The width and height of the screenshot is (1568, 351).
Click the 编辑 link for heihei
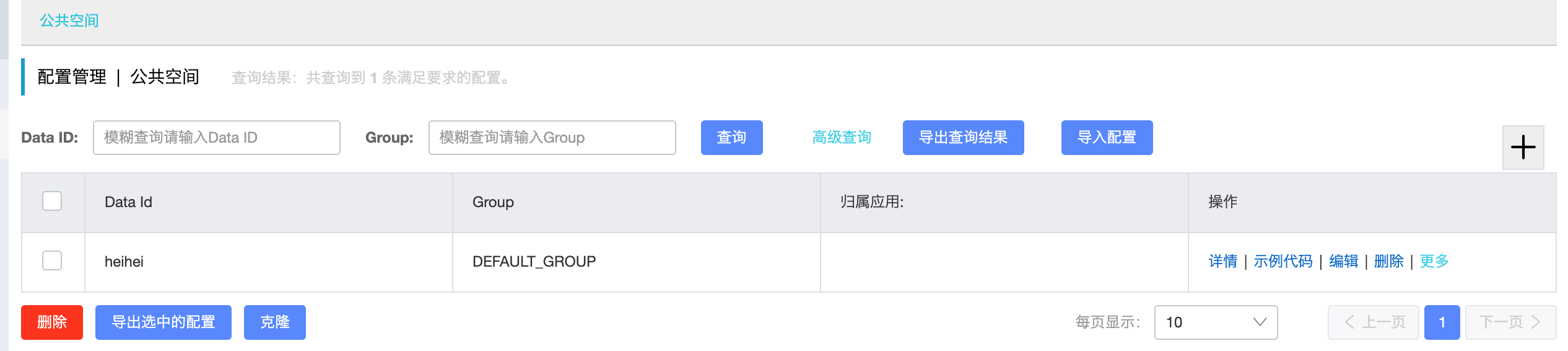point(1344,261)
